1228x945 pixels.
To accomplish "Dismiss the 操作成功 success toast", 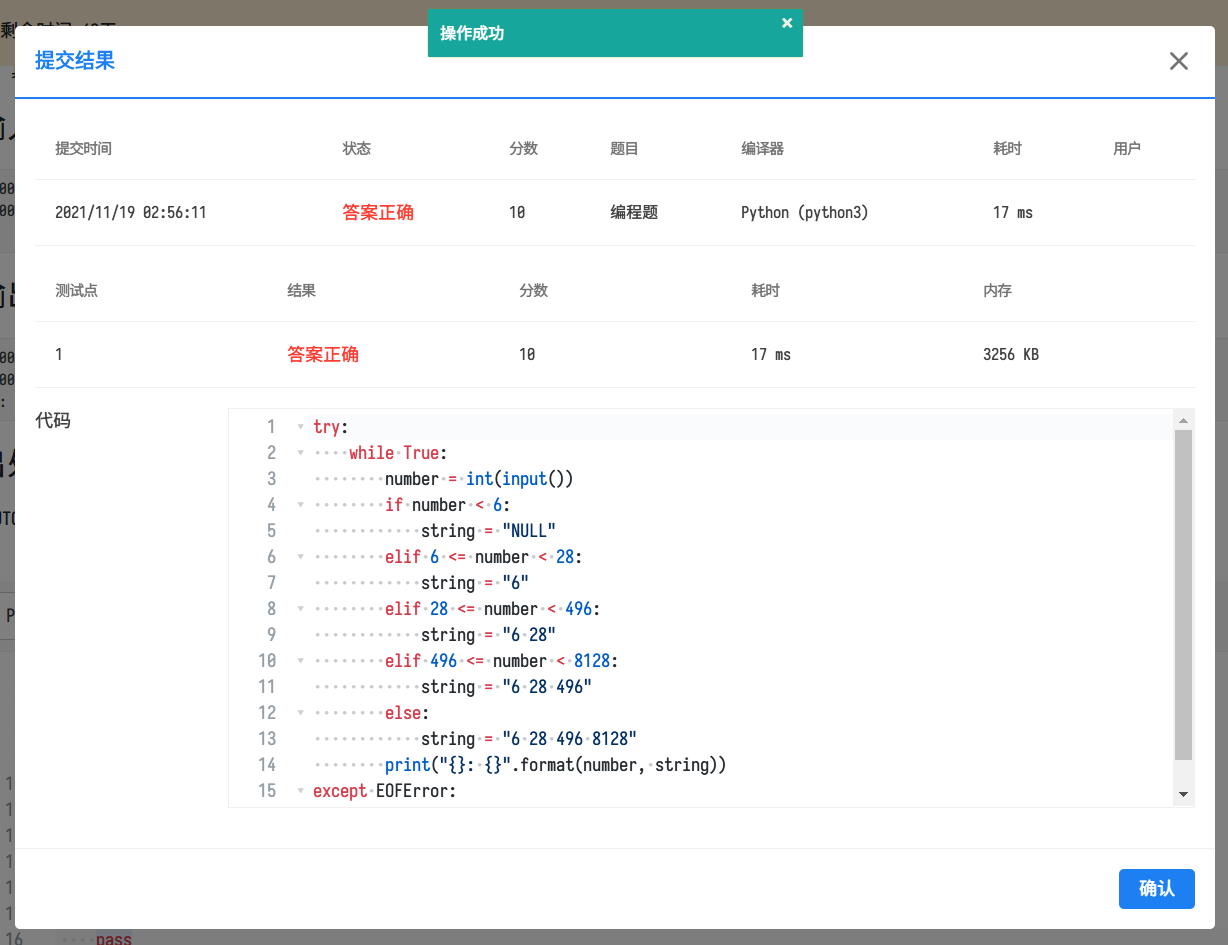I will tap(787, 22).
